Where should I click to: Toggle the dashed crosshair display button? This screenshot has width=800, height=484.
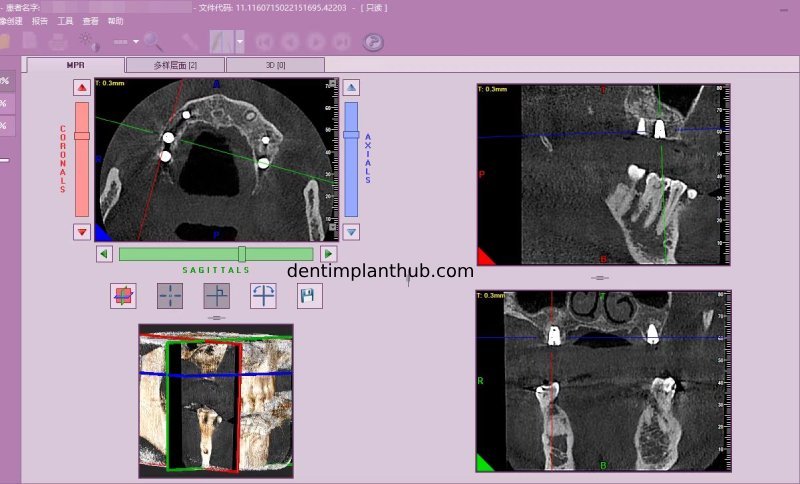(170, 296)
